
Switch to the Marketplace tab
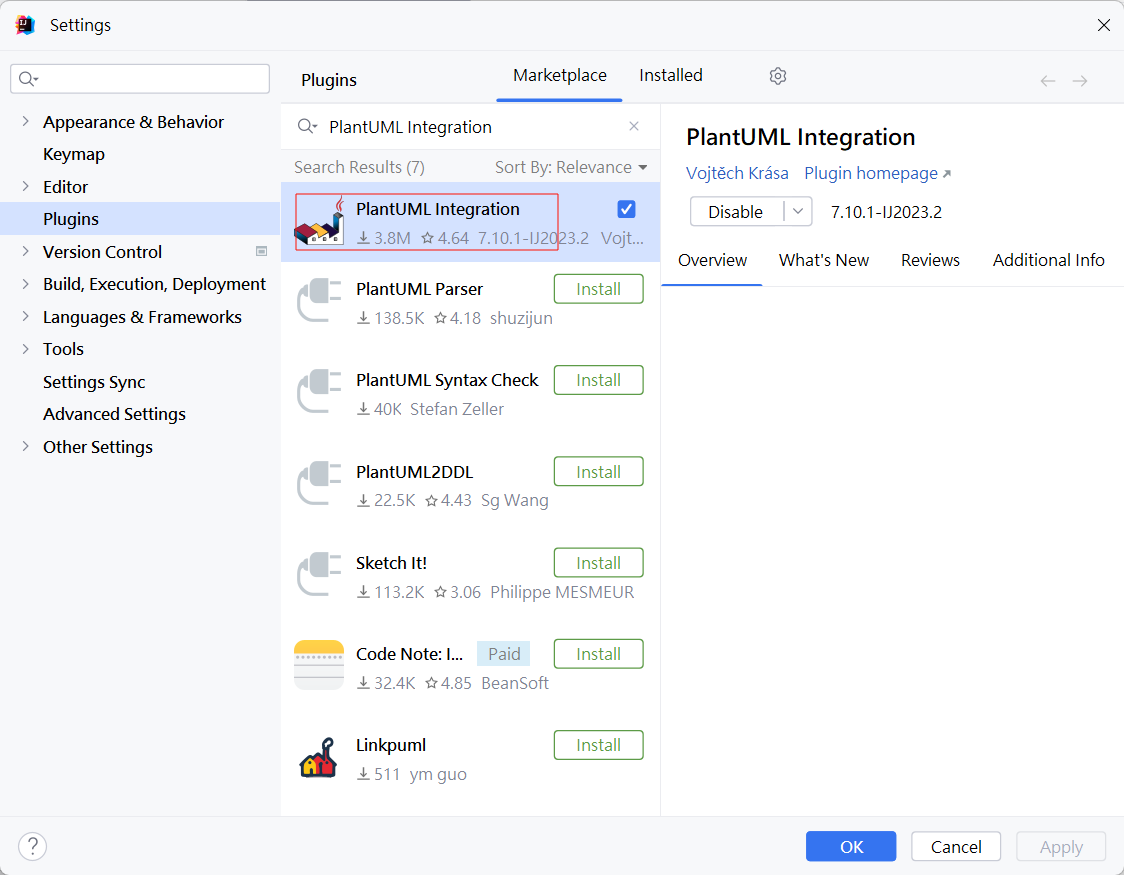pos(560,75)
